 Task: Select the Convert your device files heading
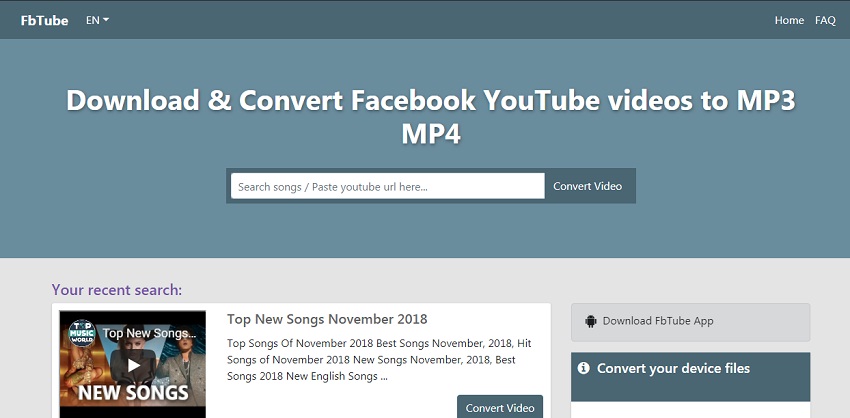pos(673,368)
